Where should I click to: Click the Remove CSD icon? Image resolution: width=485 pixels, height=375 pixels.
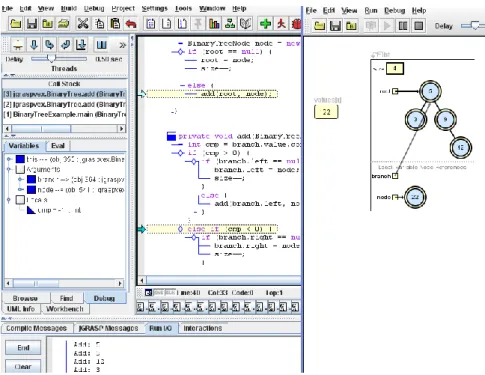click(x=166, y=24)
